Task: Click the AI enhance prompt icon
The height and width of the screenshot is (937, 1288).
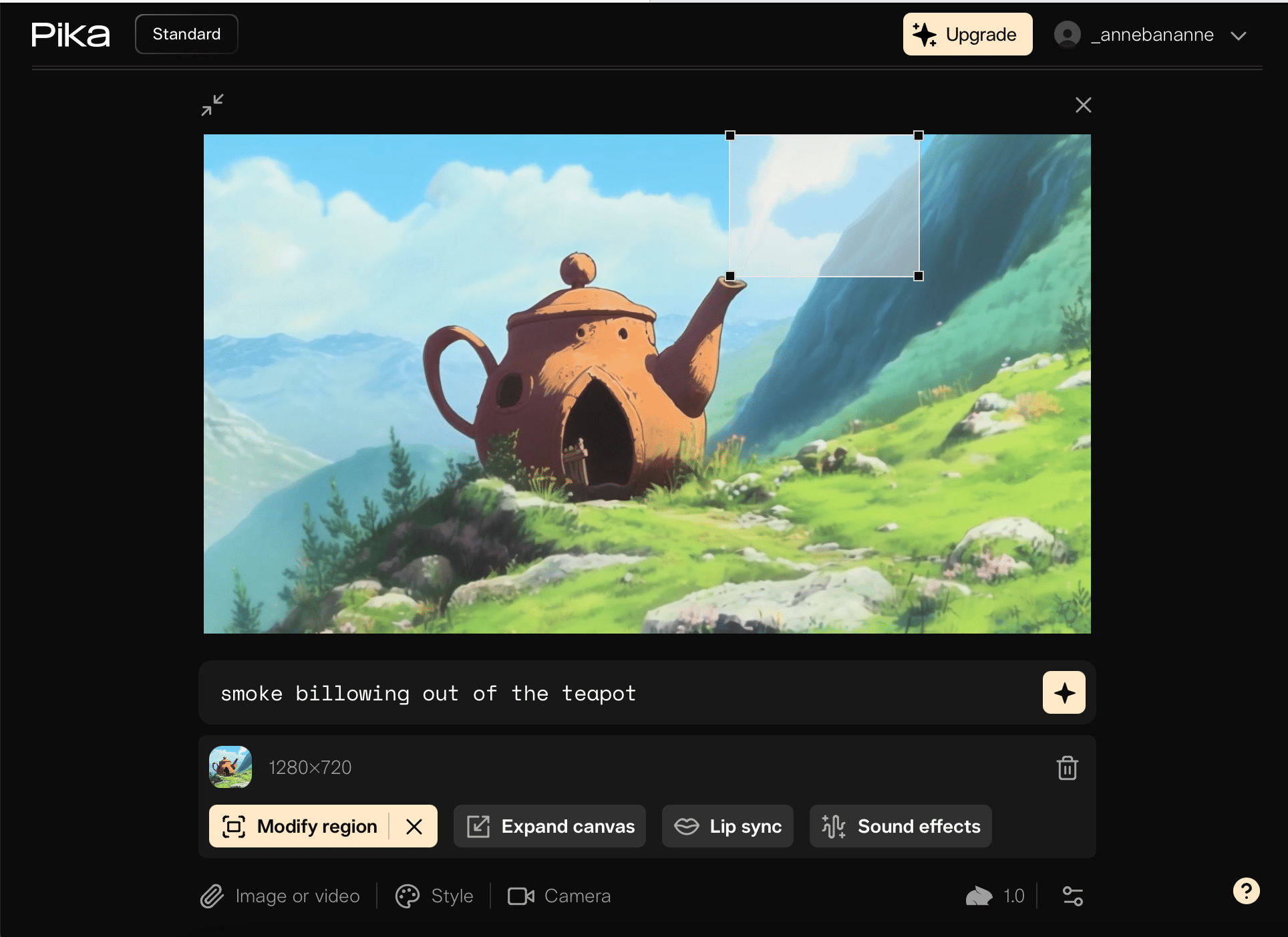Action: coord(1064,691)
